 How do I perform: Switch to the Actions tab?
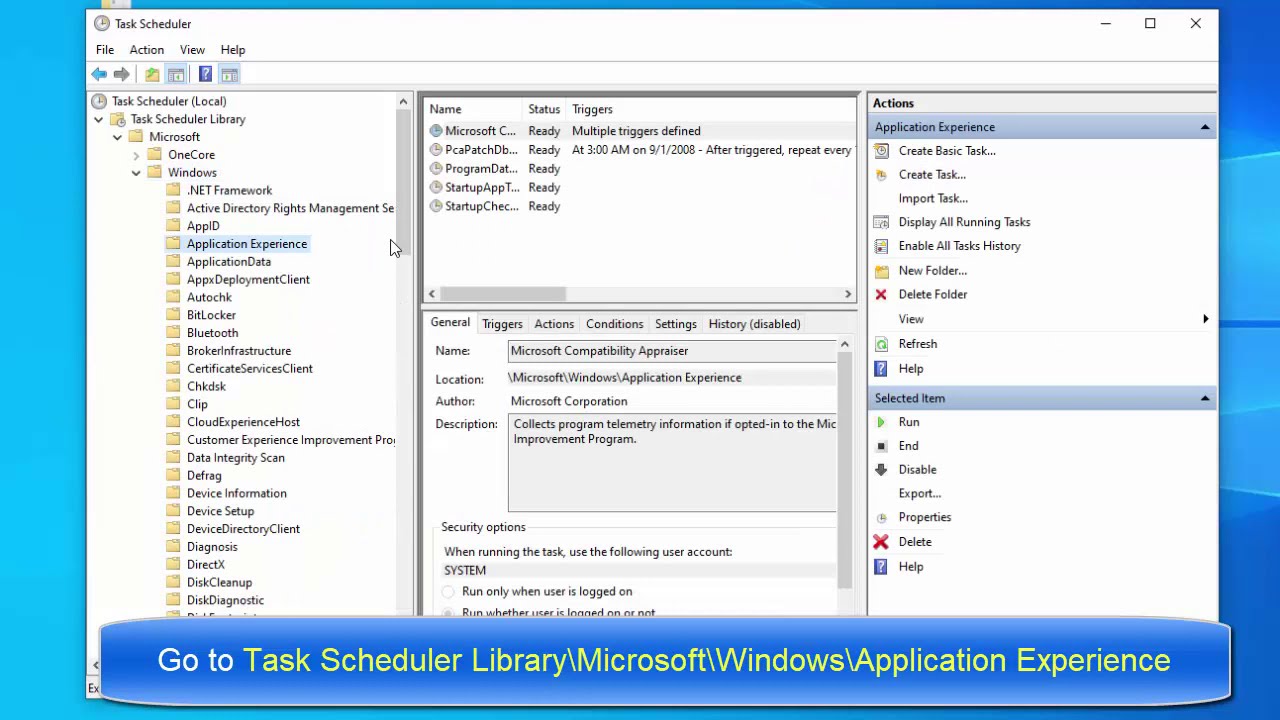coord(554,324)
